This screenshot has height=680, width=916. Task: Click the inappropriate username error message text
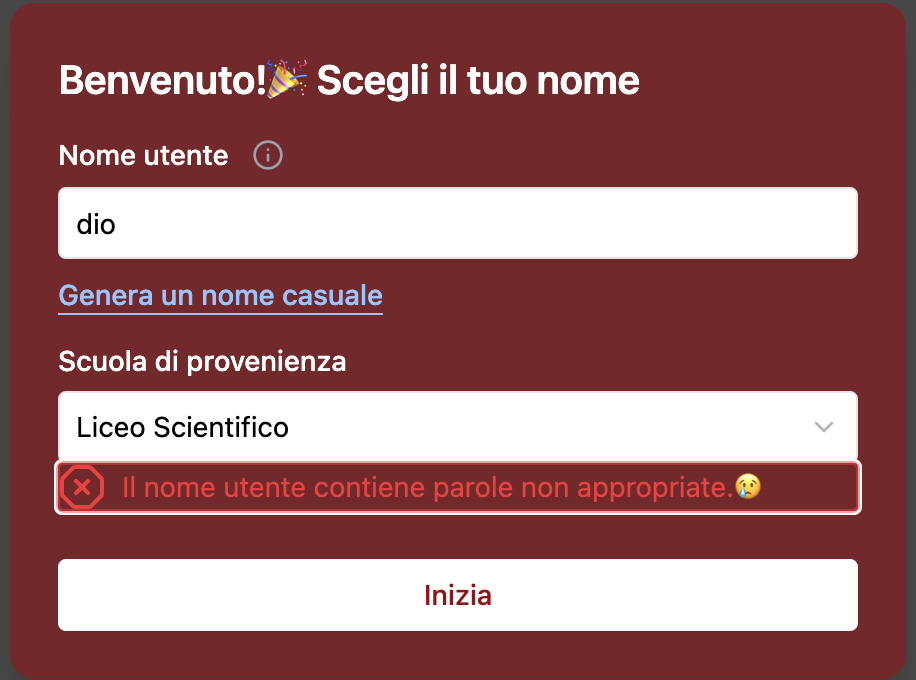[427, 488]
